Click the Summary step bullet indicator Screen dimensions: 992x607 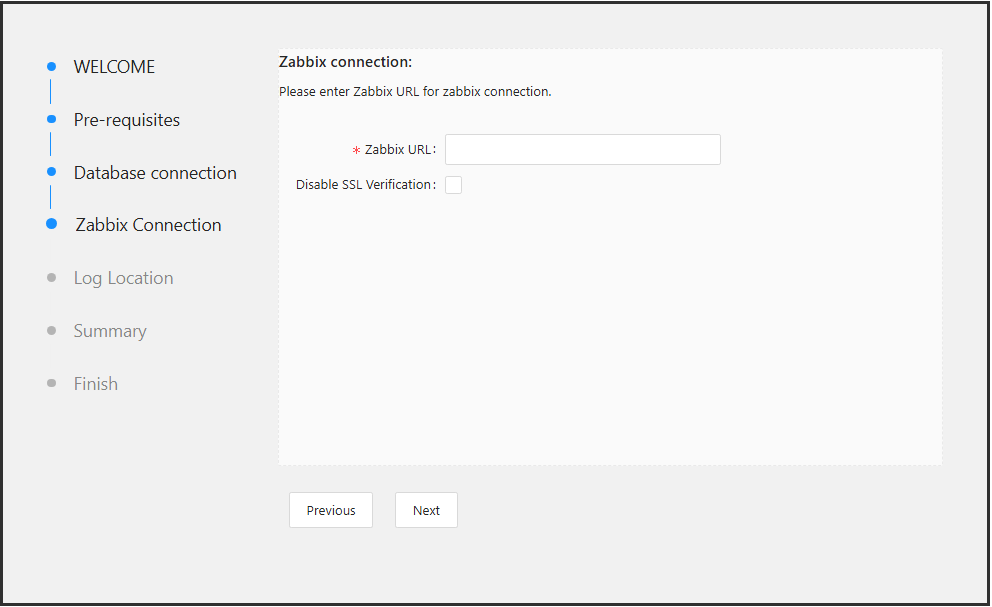[x=50, y=330]
